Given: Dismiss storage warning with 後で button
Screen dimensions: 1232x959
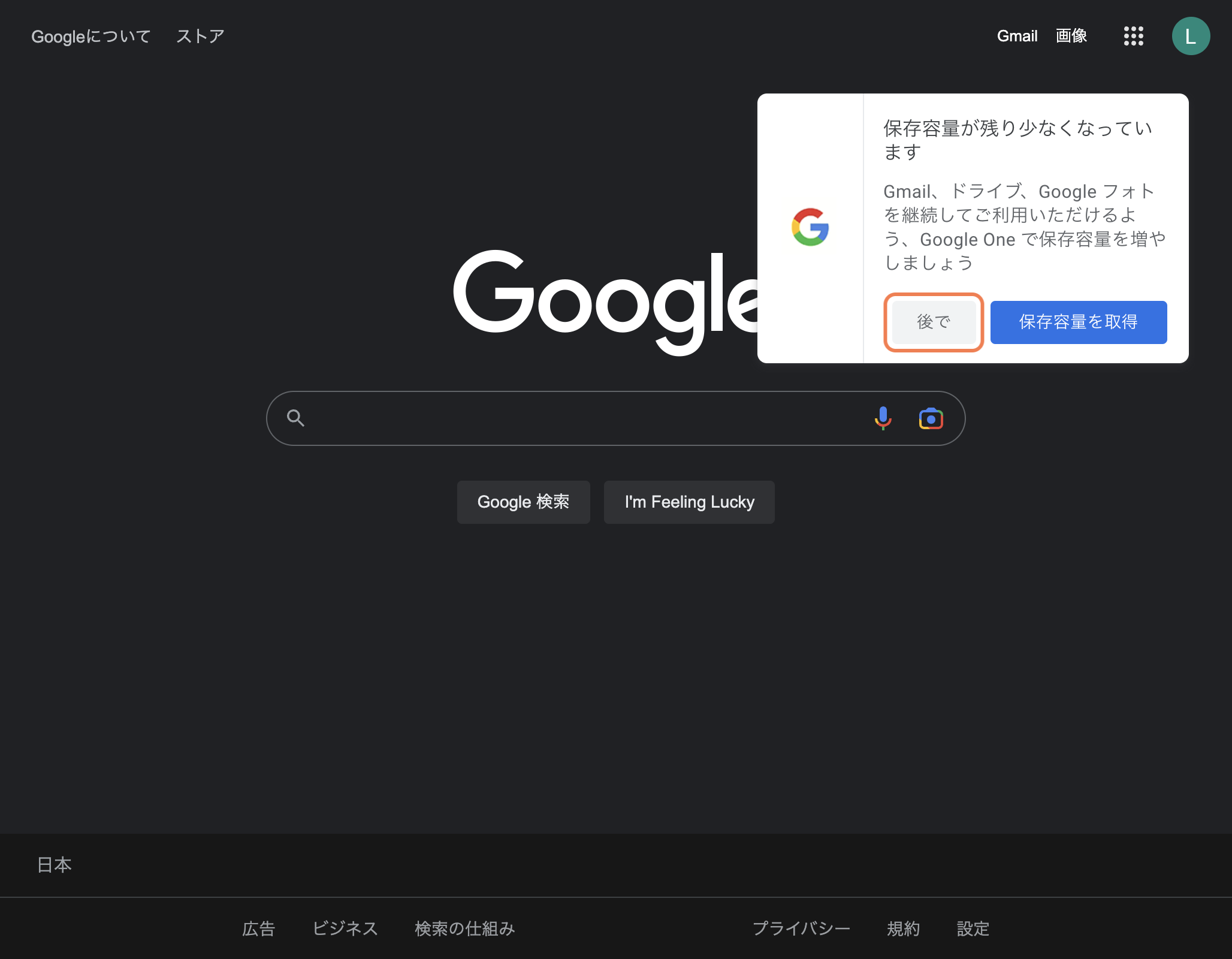Looking at the screenshot, I should pos(934,322).
